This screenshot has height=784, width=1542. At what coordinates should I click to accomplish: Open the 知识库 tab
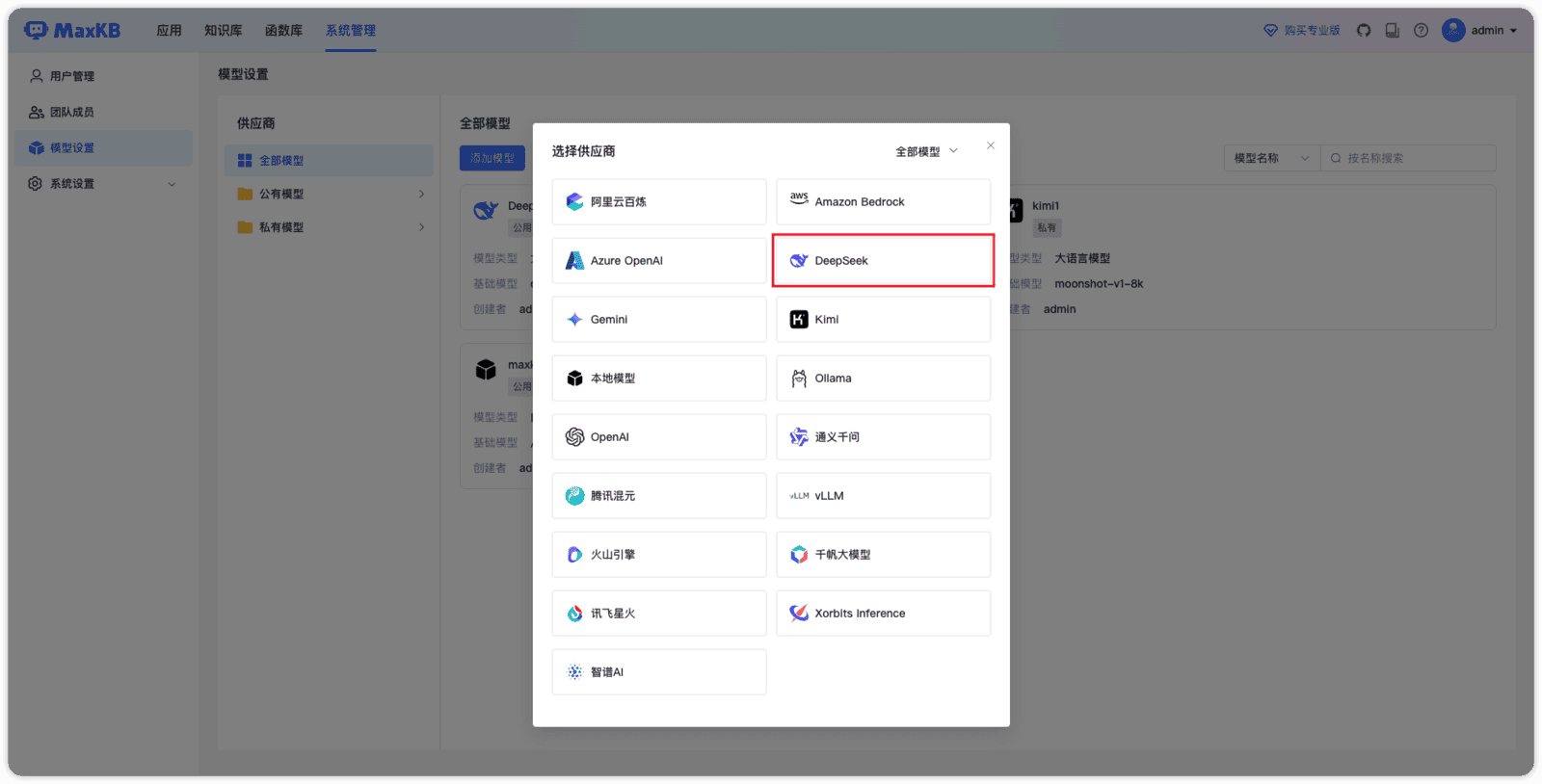point(223,31)
